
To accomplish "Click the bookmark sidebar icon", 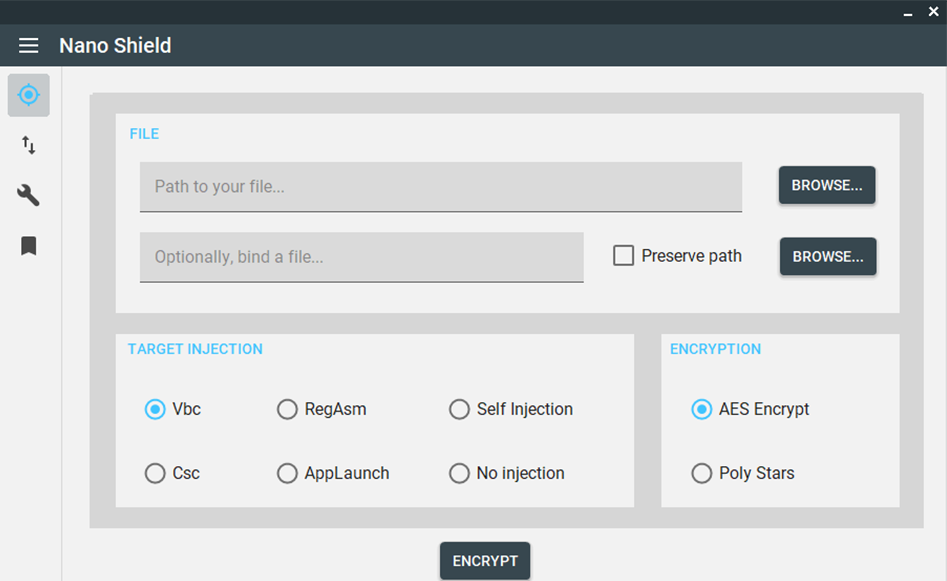I will [29, 245].
